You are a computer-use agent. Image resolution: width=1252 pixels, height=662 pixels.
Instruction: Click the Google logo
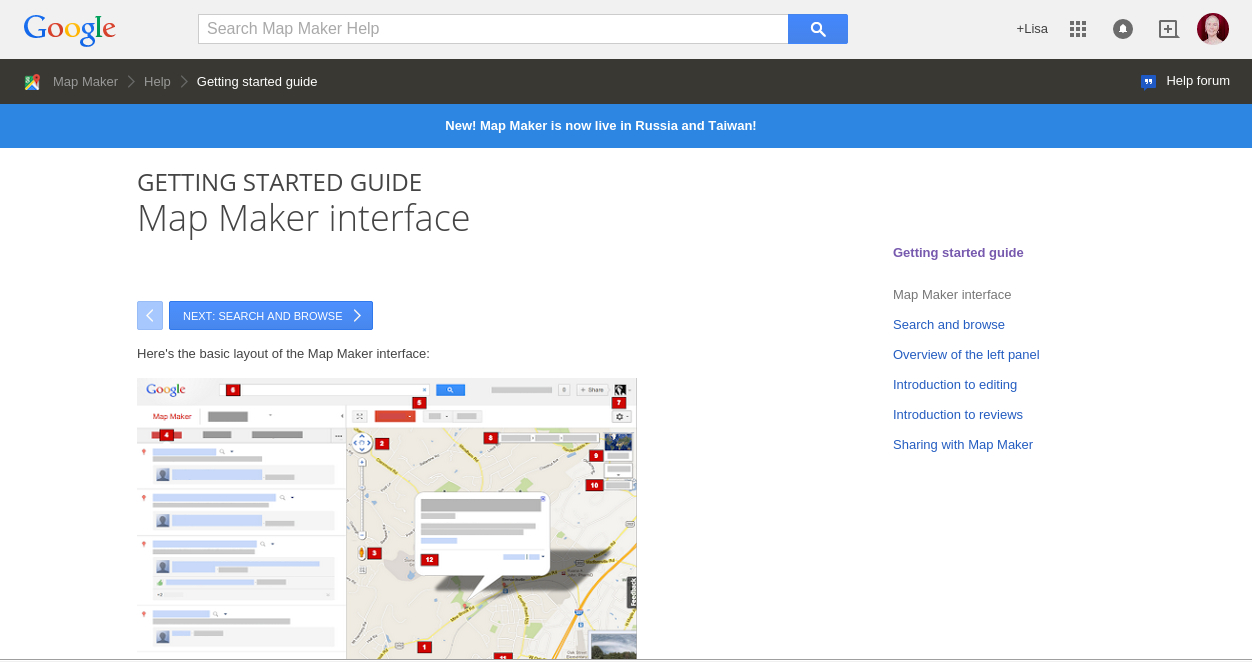(x=69, y=29)
